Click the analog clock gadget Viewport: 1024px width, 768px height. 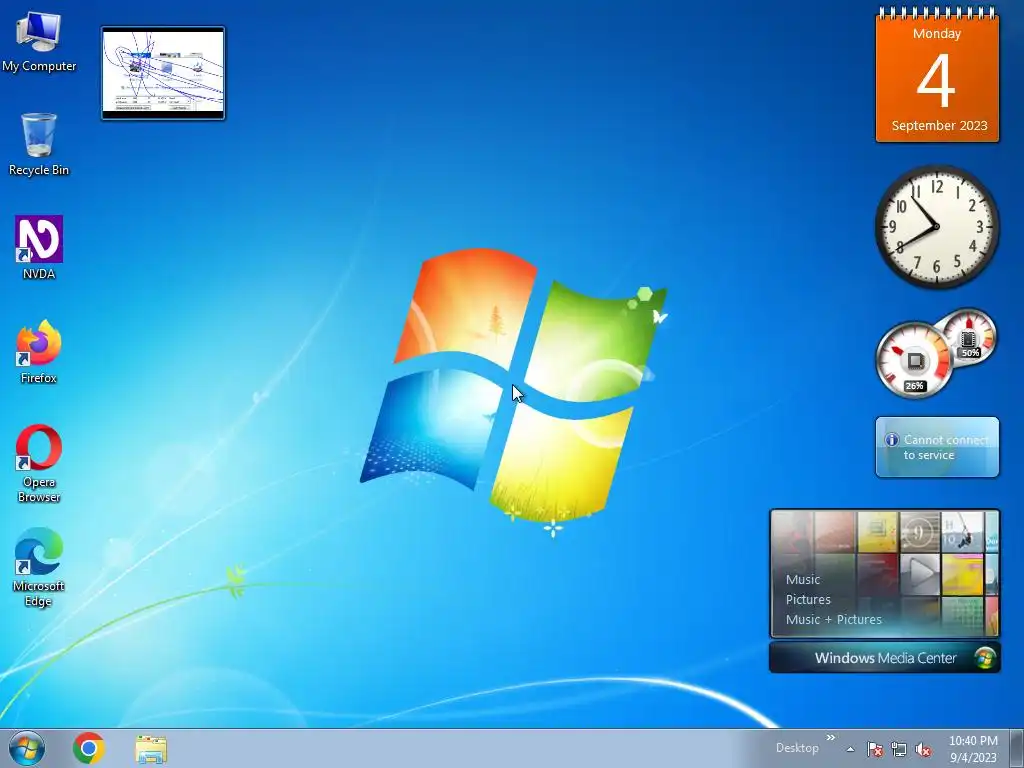point(936,227)
